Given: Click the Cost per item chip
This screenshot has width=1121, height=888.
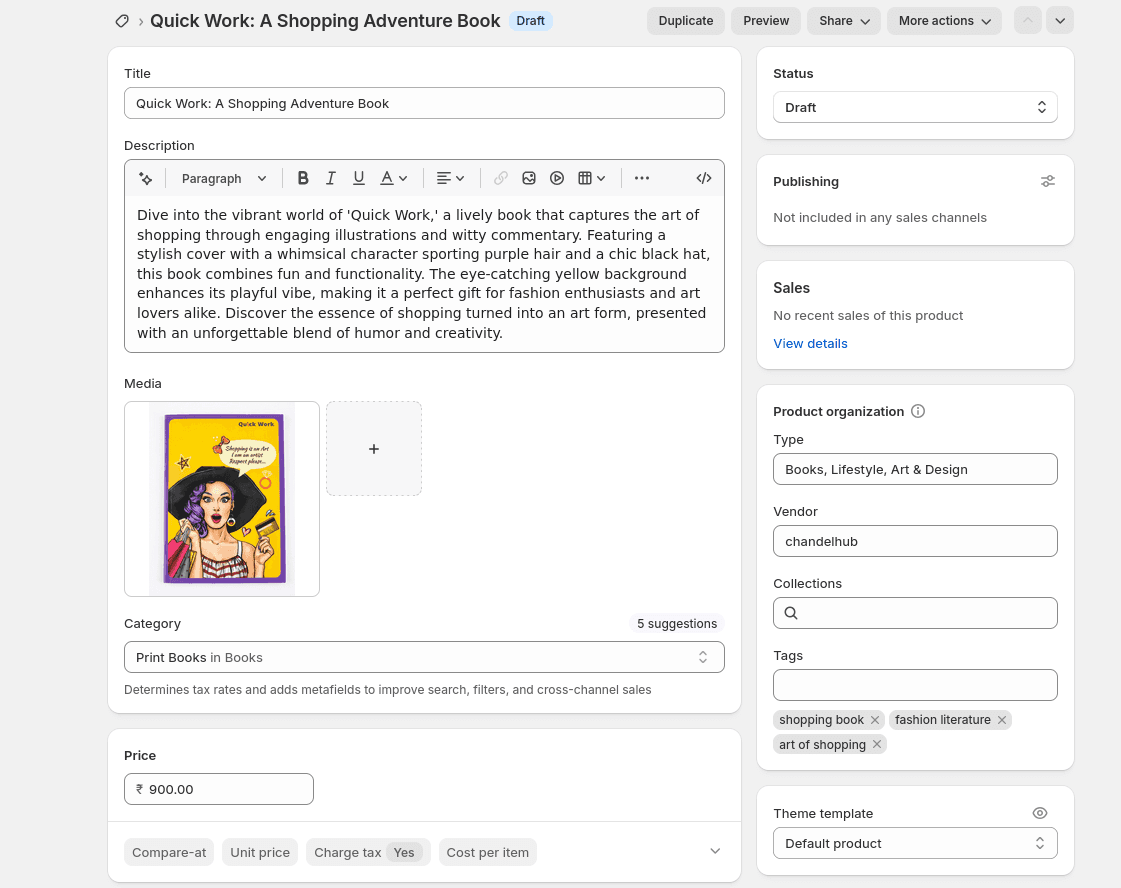Looking at the screenshot, I should pos(488,853).
